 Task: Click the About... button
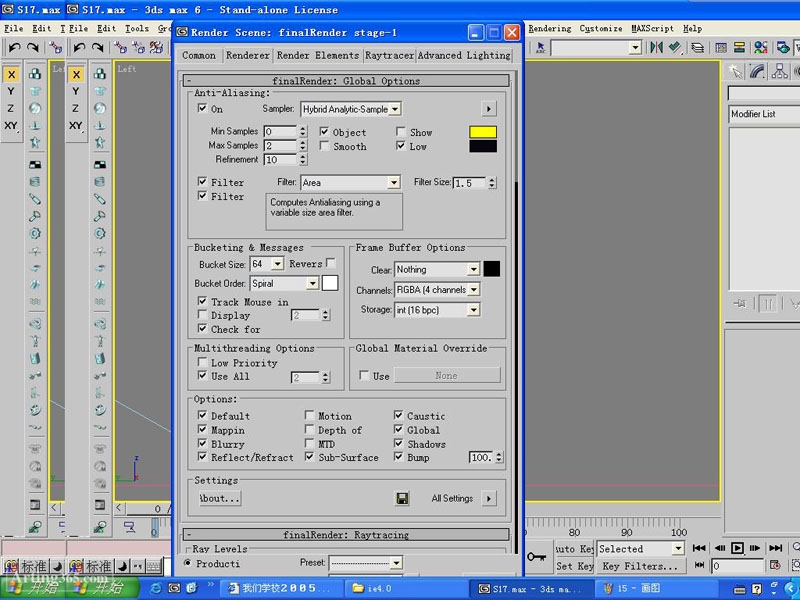click(219, 498)
